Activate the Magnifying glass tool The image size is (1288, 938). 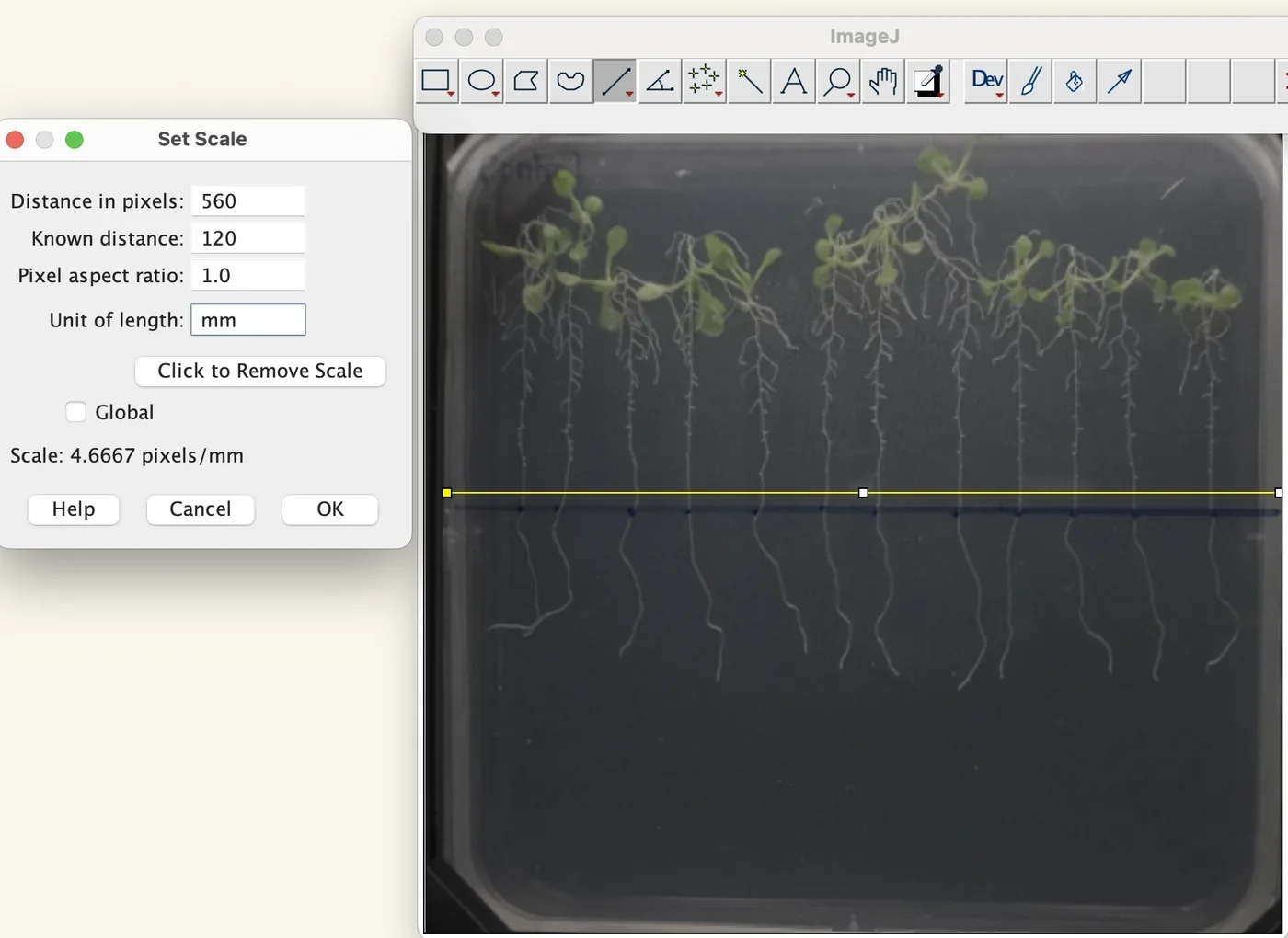point(838,82)
